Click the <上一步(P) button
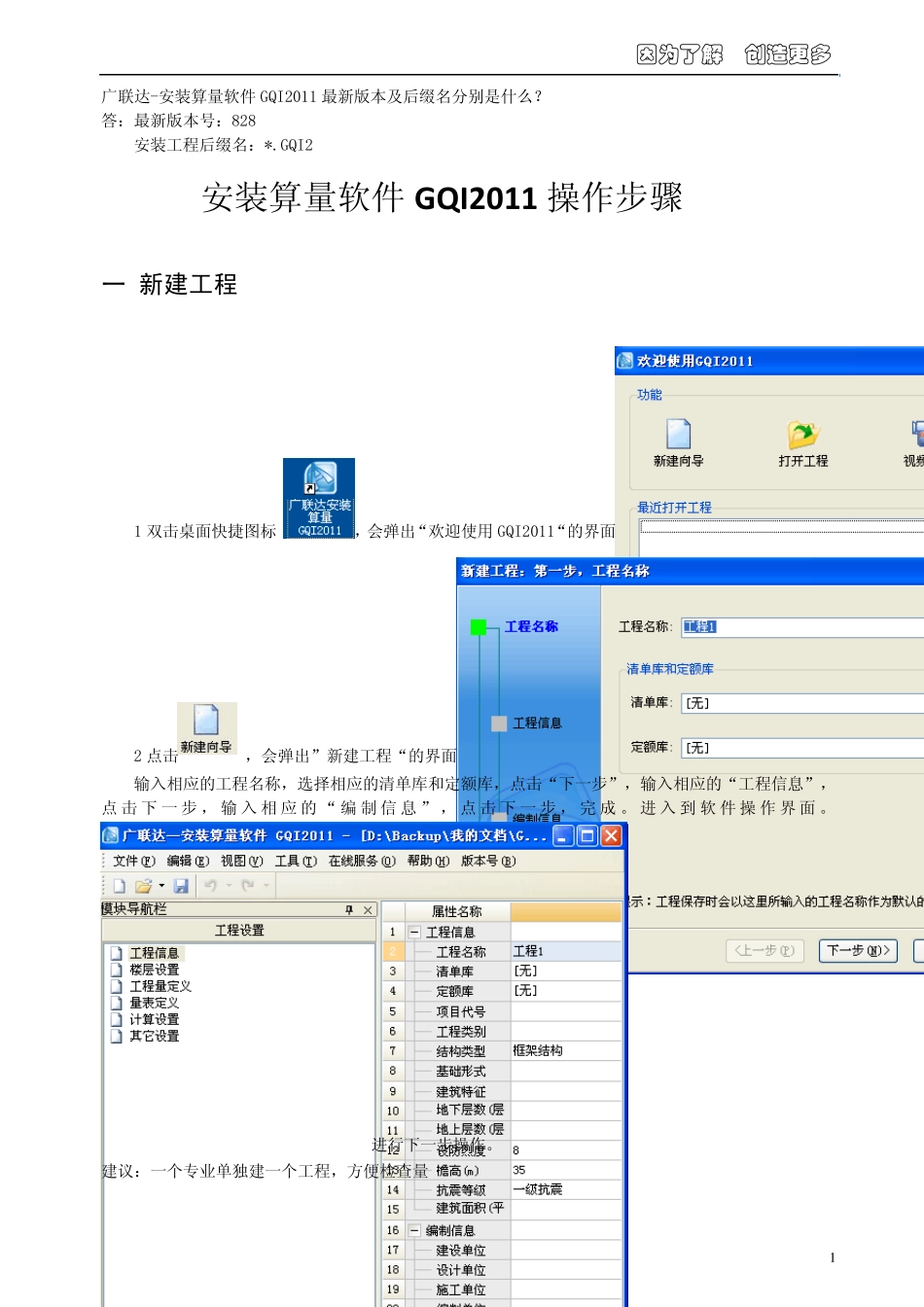This screenshot has width=924, height=1307. (765, 950)
